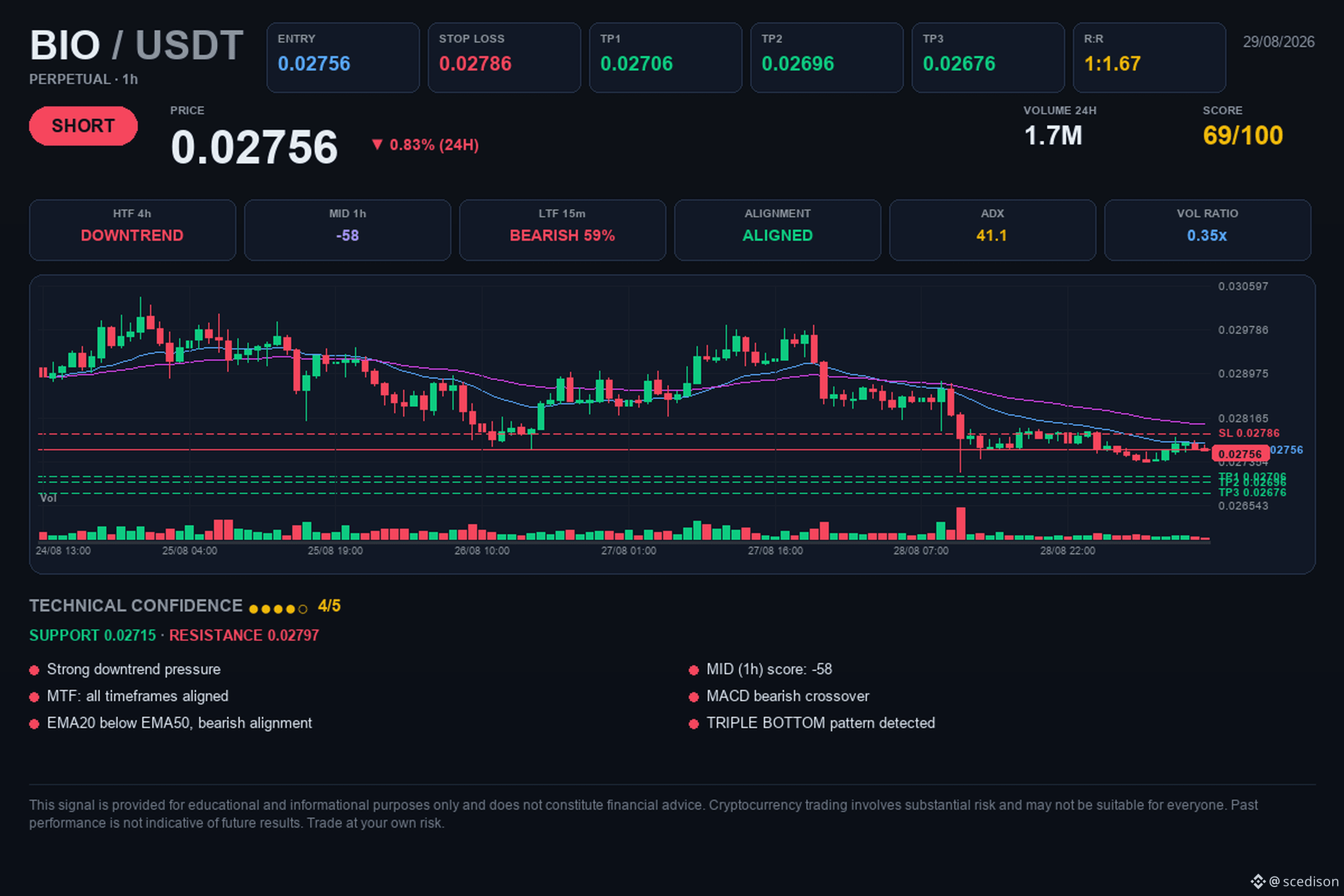Click the ADX 41.1 tile
Image resolution: width=1344 pixels, height=896 pixels.
point(992,230)
